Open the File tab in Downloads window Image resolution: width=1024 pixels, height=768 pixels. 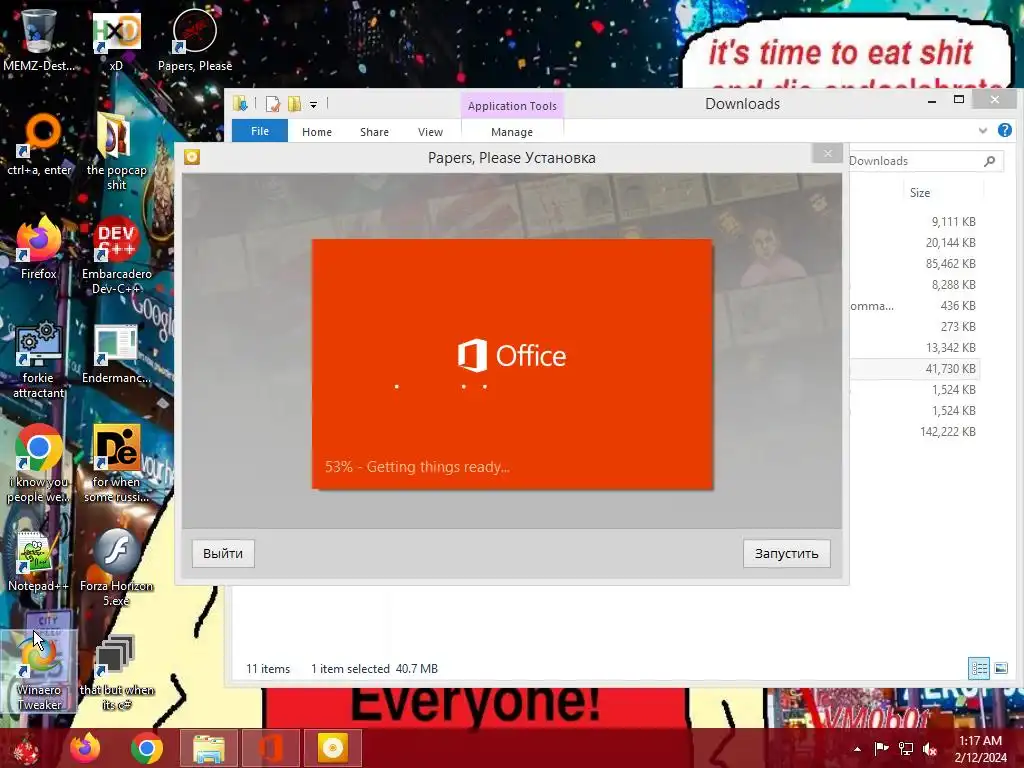[260, 131]
